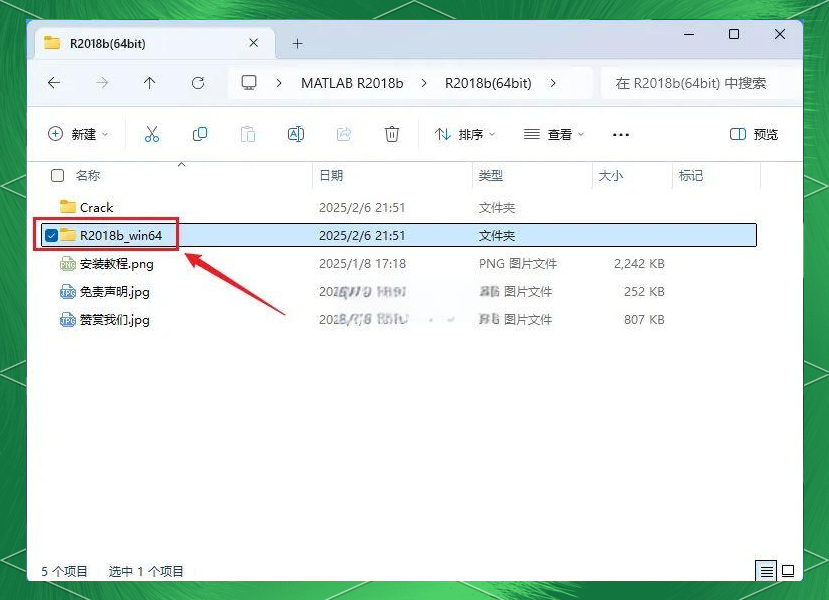
Task: Select the Crack folder name
Action: (x=96, y=207)
